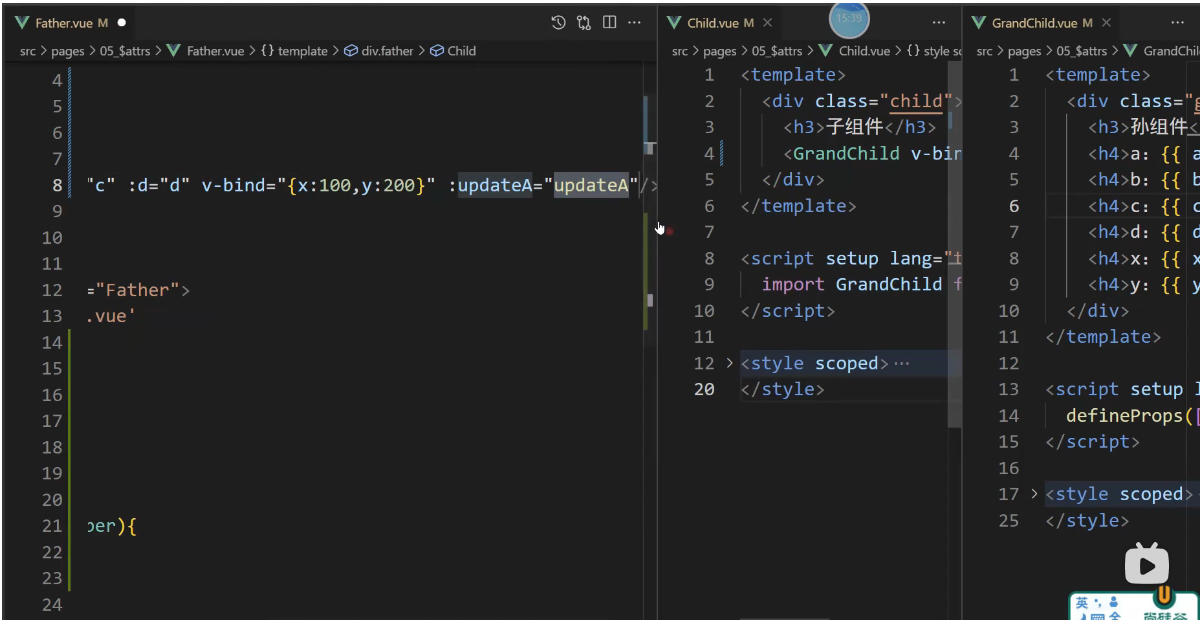Open the timeline history icon in Father.vue toolbar
1201x620 pixels.
click(x=559, y=22)
